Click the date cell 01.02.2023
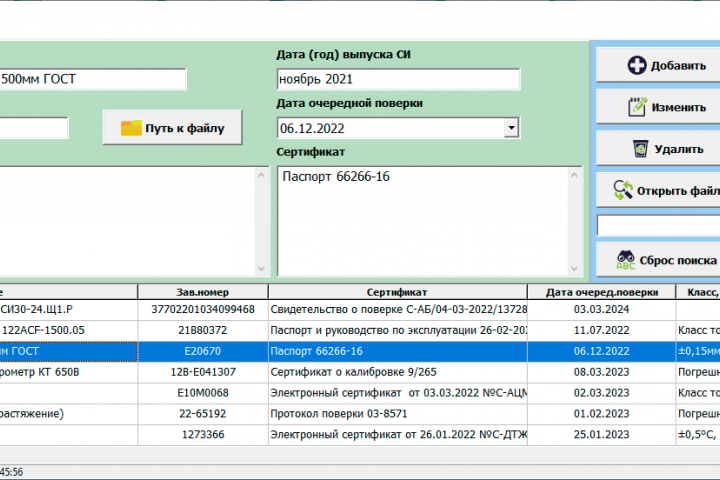The width and height of the screenshot is (720, 480). tap(602, 414)
